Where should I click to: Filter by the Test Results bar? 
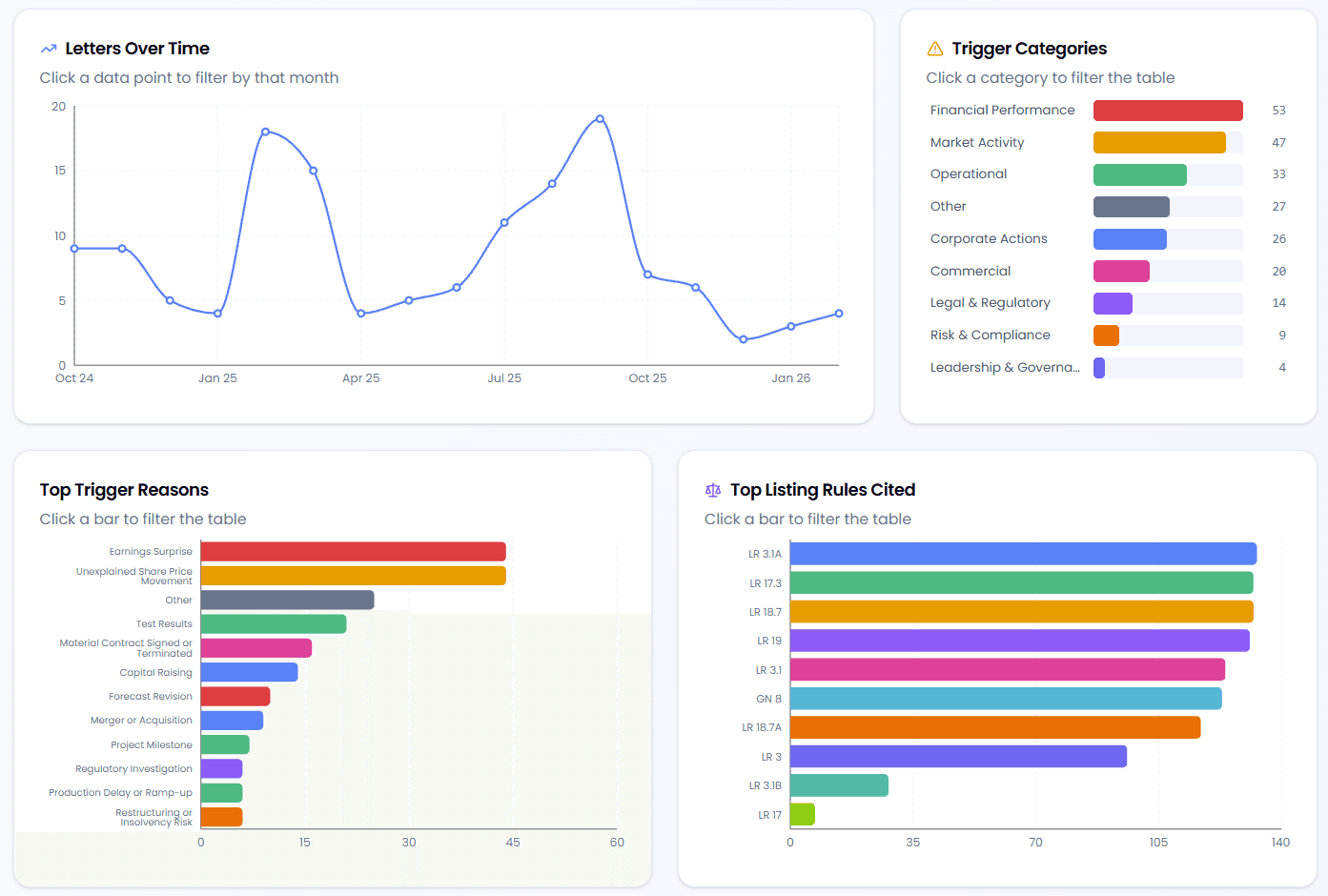(x=273, y=624)
